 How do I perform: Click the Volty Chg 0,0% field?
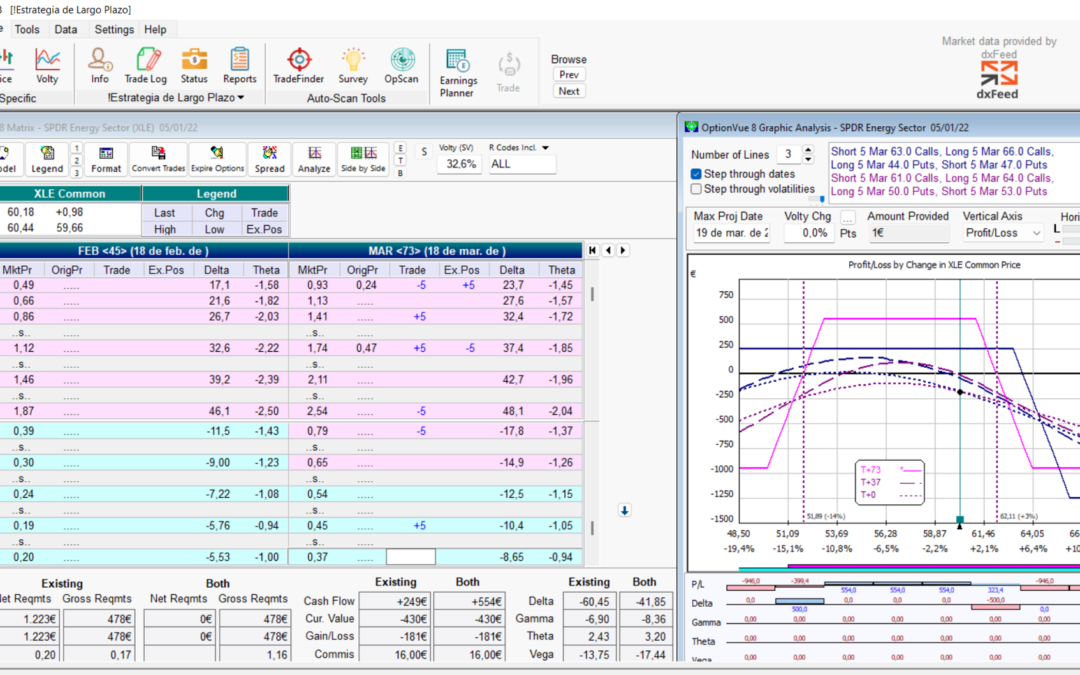click(x=809, y=233)
